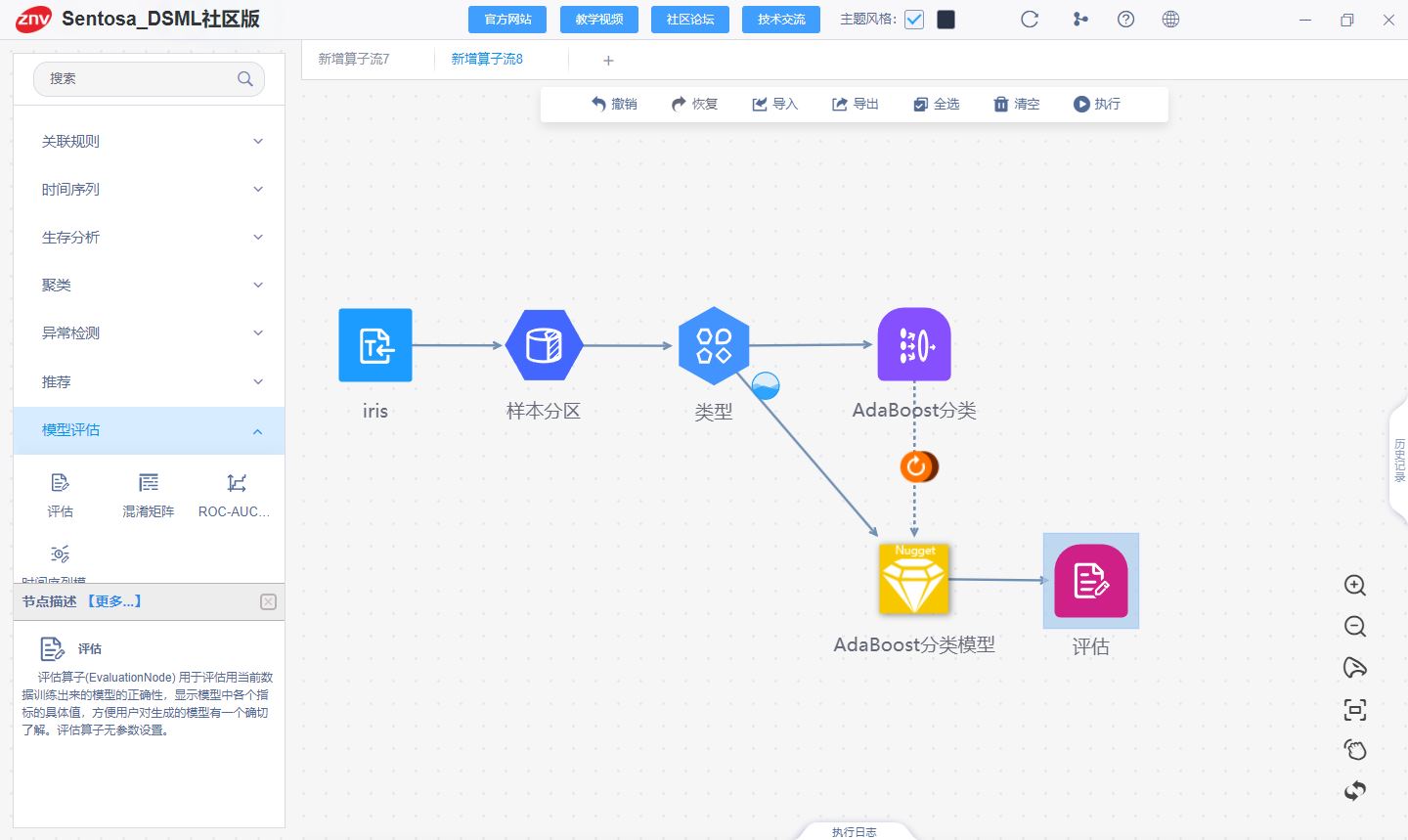Click the pointer select mode icon
Viewport: 1408px width, 840px height.
coord(1354,668)
